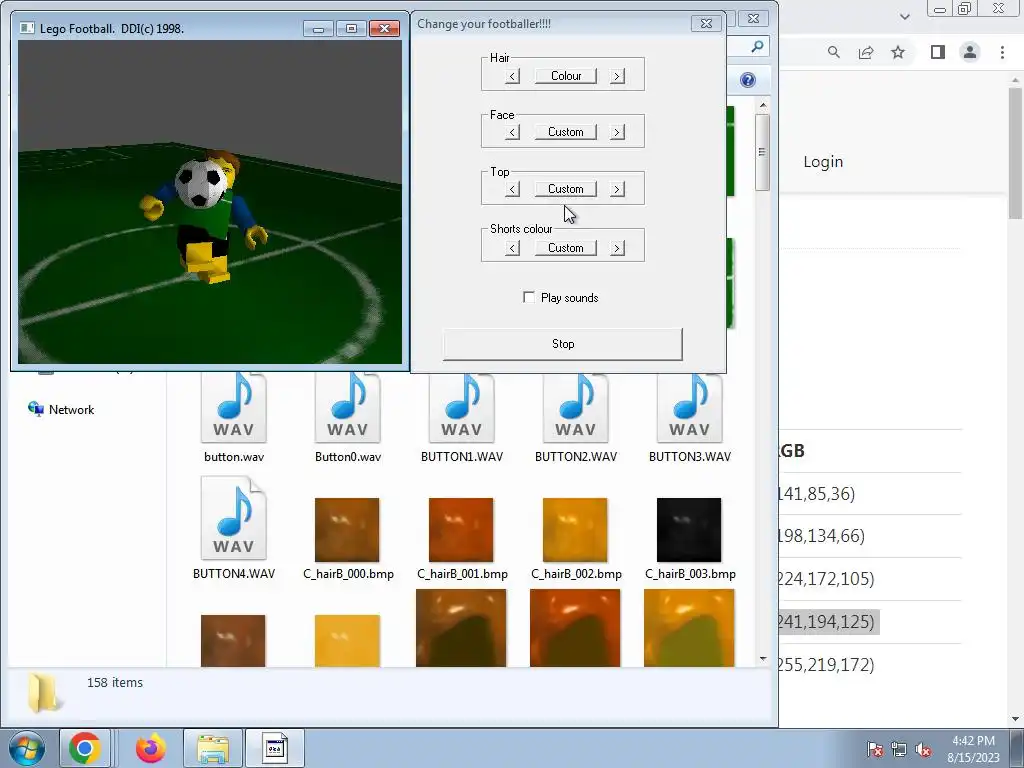Screen dimensions: 1024x768
Task: Click the Shorts colour Custom button
Action: coord(566,248)
